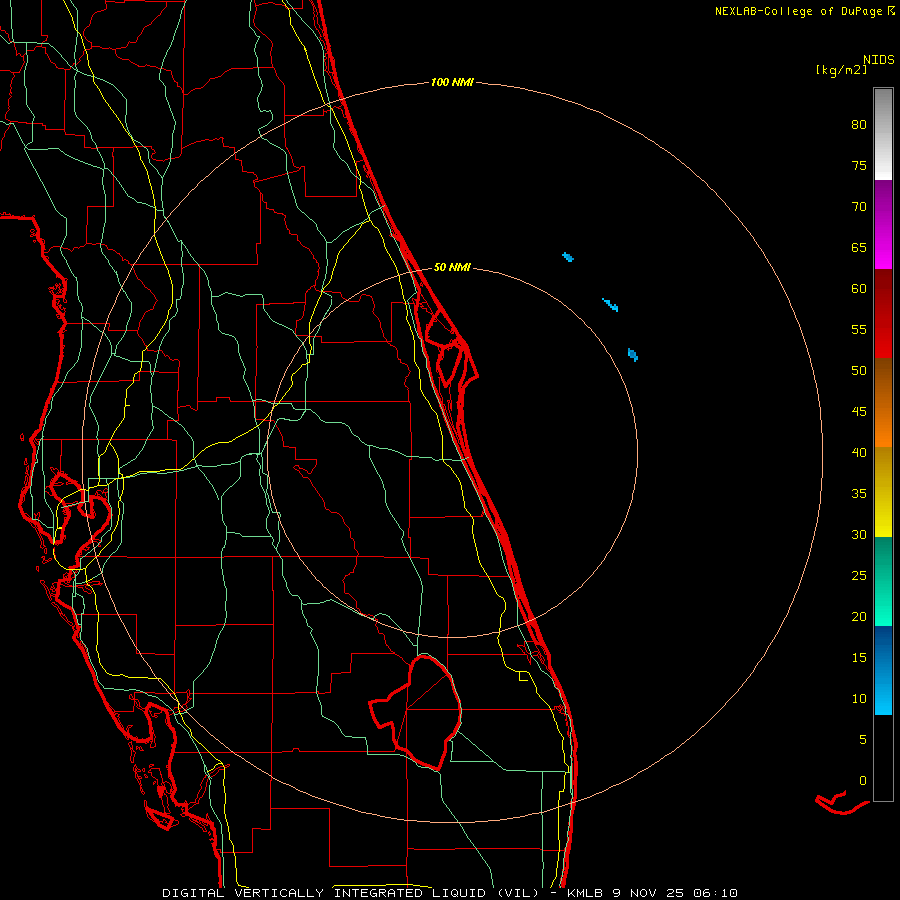This screenshot has height=900, width=900.
Task: Click the 100 NMI range ring label
Action: tap(452, 83)
